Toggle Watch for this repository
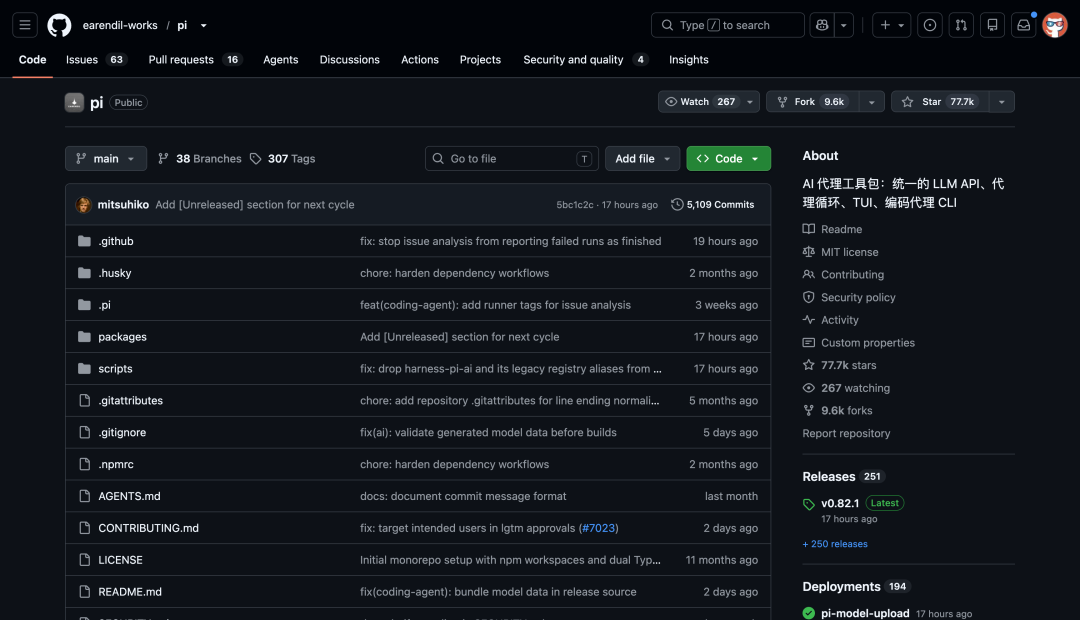 tap(700, 102)
